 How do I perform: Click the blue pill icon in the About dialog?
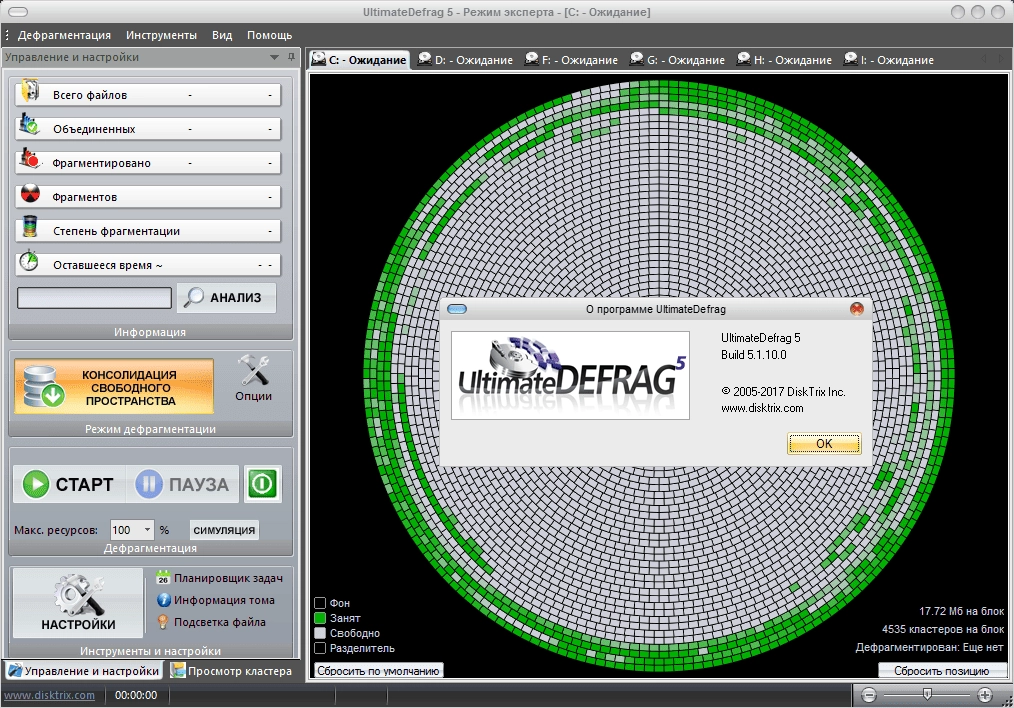457,309
